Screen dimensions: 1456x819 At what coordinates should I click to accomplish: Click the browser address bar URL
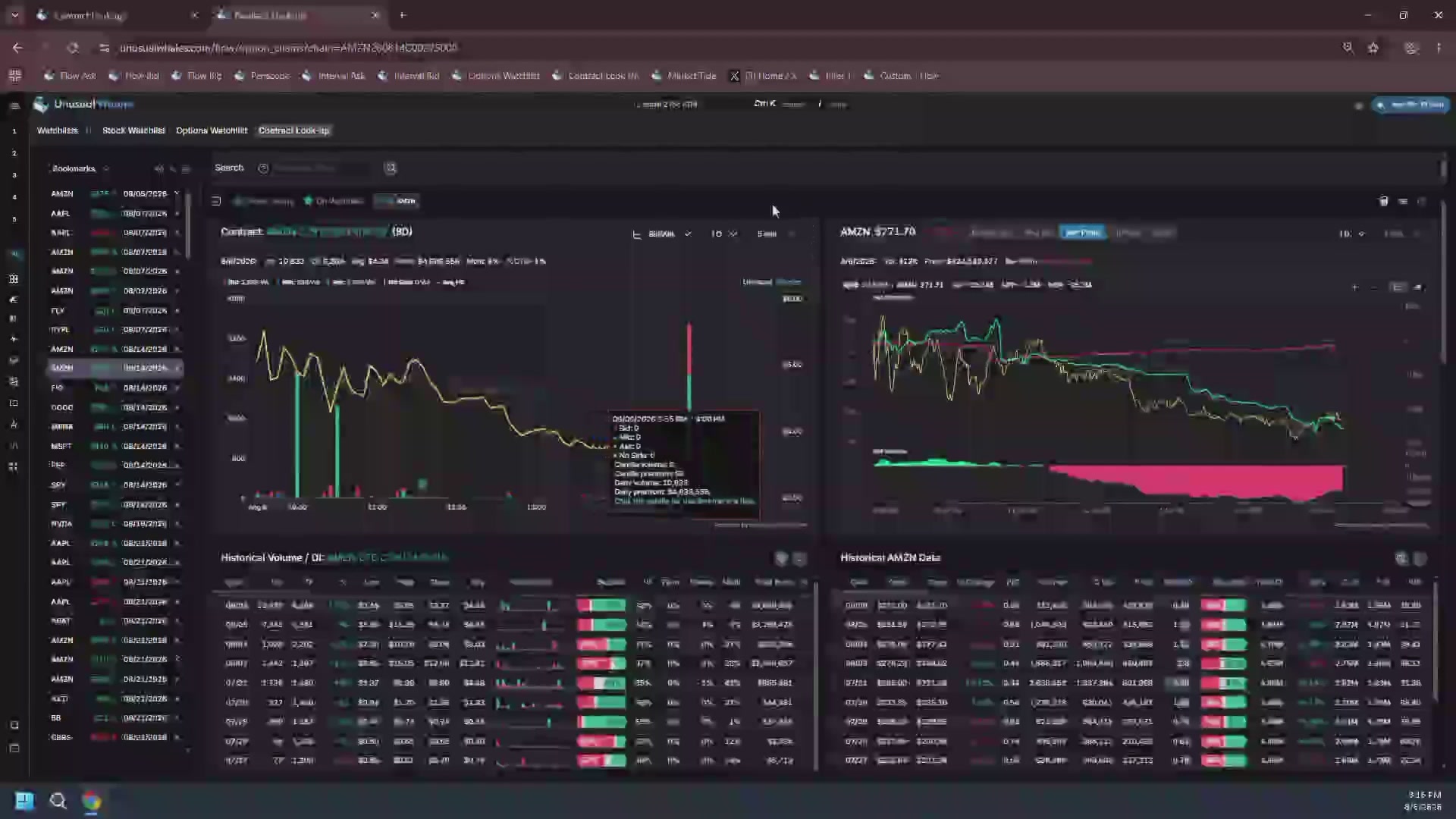click(x=288, y=48)
